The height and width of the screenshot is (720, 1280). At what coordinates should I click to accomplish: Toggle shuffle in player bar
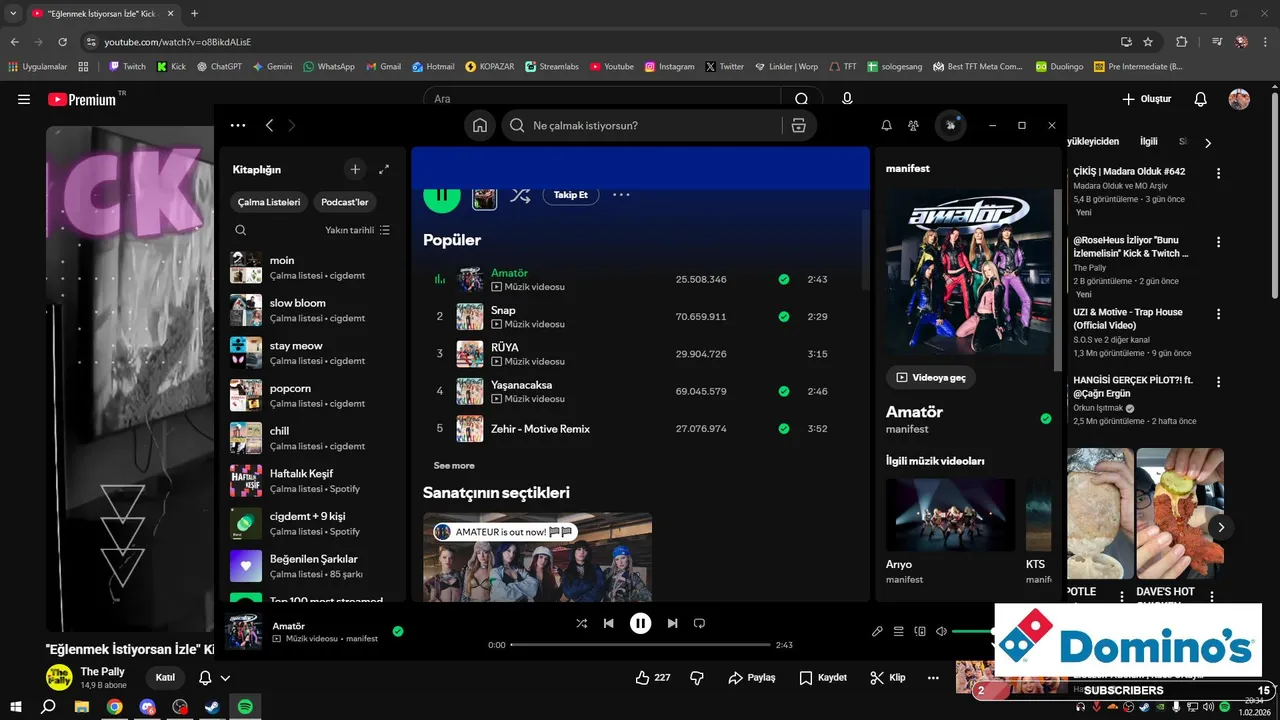click(x=581, y=623)
